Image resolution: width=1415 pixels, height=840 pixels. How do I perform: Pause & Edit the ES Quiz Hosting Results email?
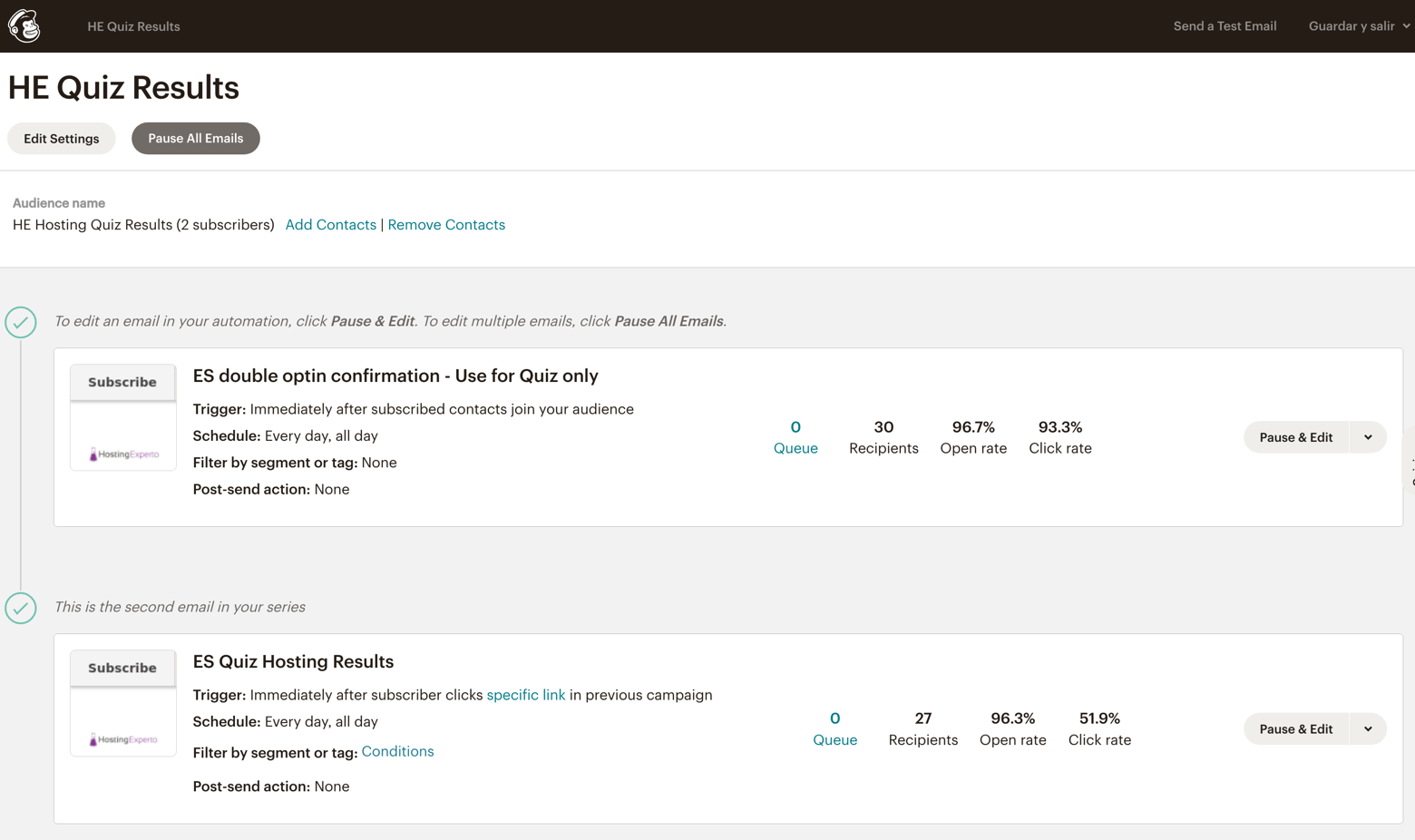tap(1296, 729)
